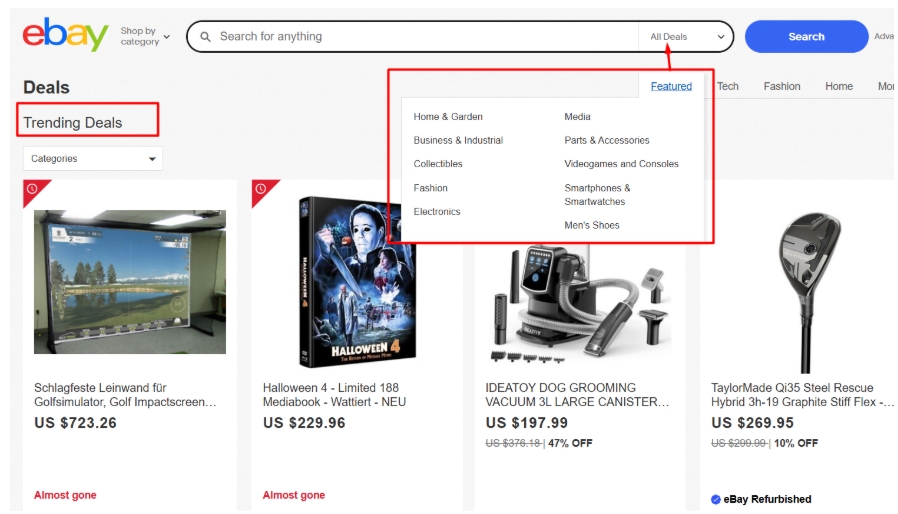This screenshot has height=514, width=898.
Task: Switch to the Tech tab
Action: [x=727, y=86]
